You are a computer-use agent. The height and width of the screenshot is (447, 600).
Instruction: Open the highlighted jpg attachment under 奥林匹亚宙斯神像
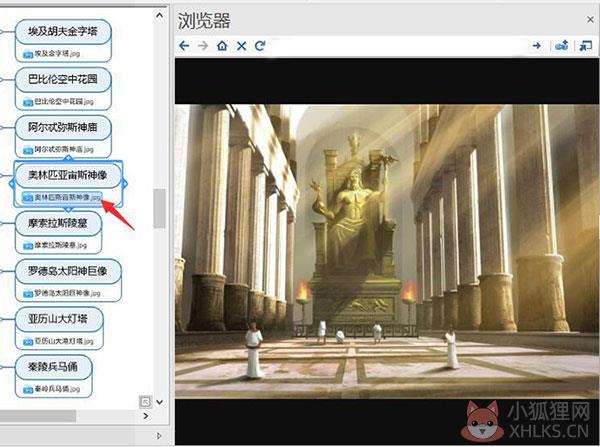click(x=62, y=197)
